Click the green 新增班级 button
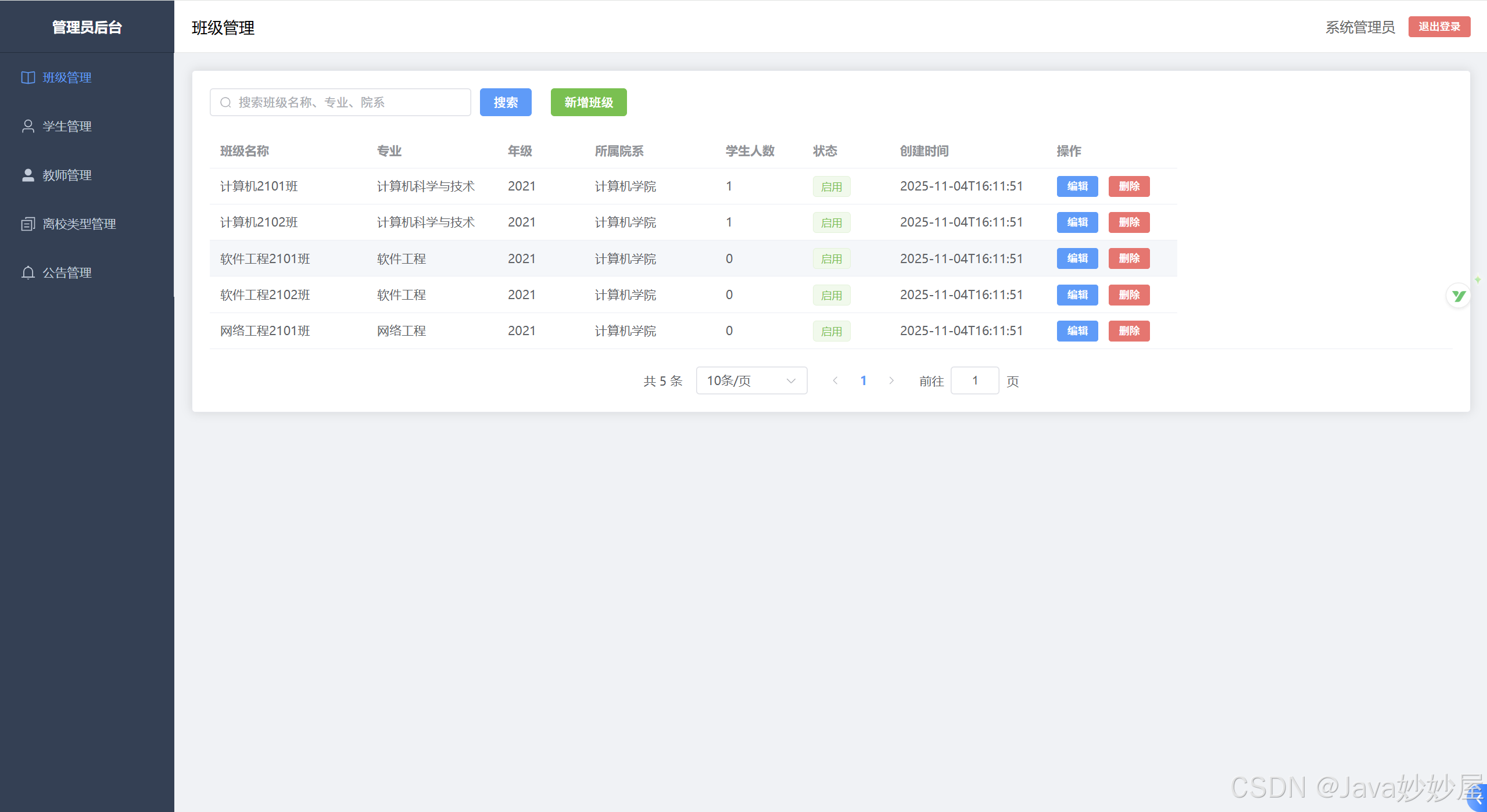 click(x=589, y=103)
